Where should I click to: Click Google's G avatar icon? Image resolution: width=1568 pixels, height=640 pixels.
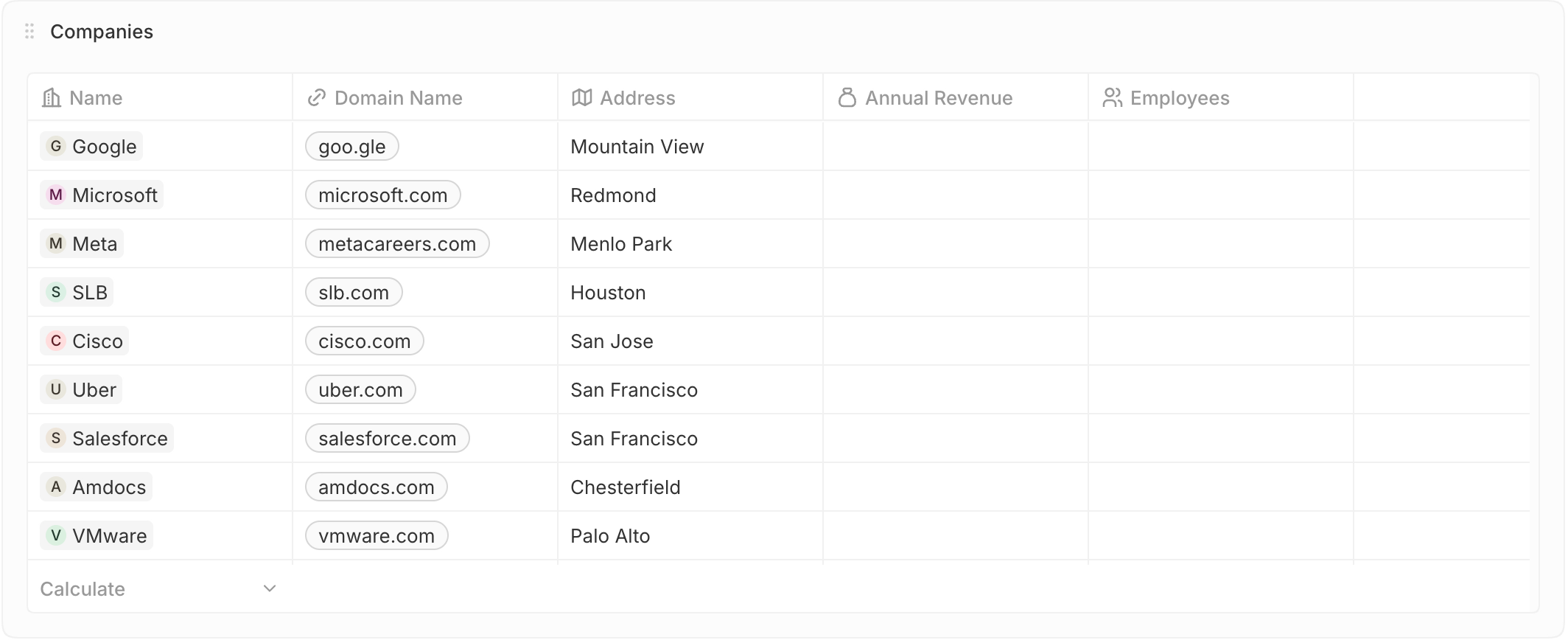(x=56, y=146)
